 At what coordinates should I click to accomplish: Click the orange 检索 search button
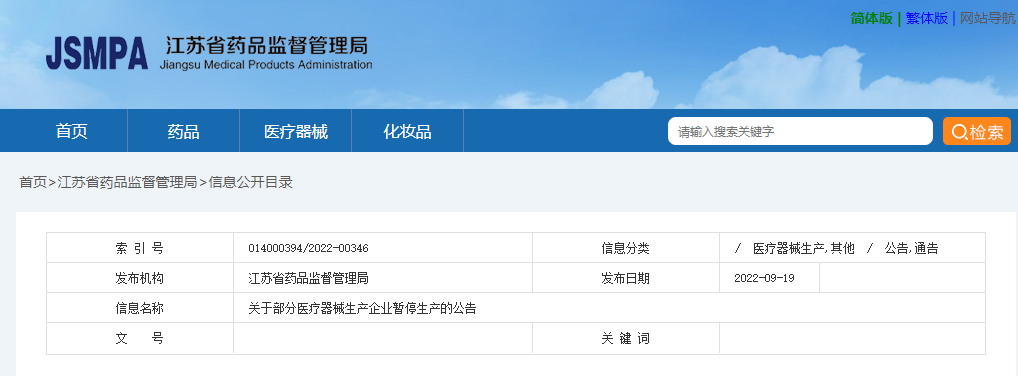point(977,131)
